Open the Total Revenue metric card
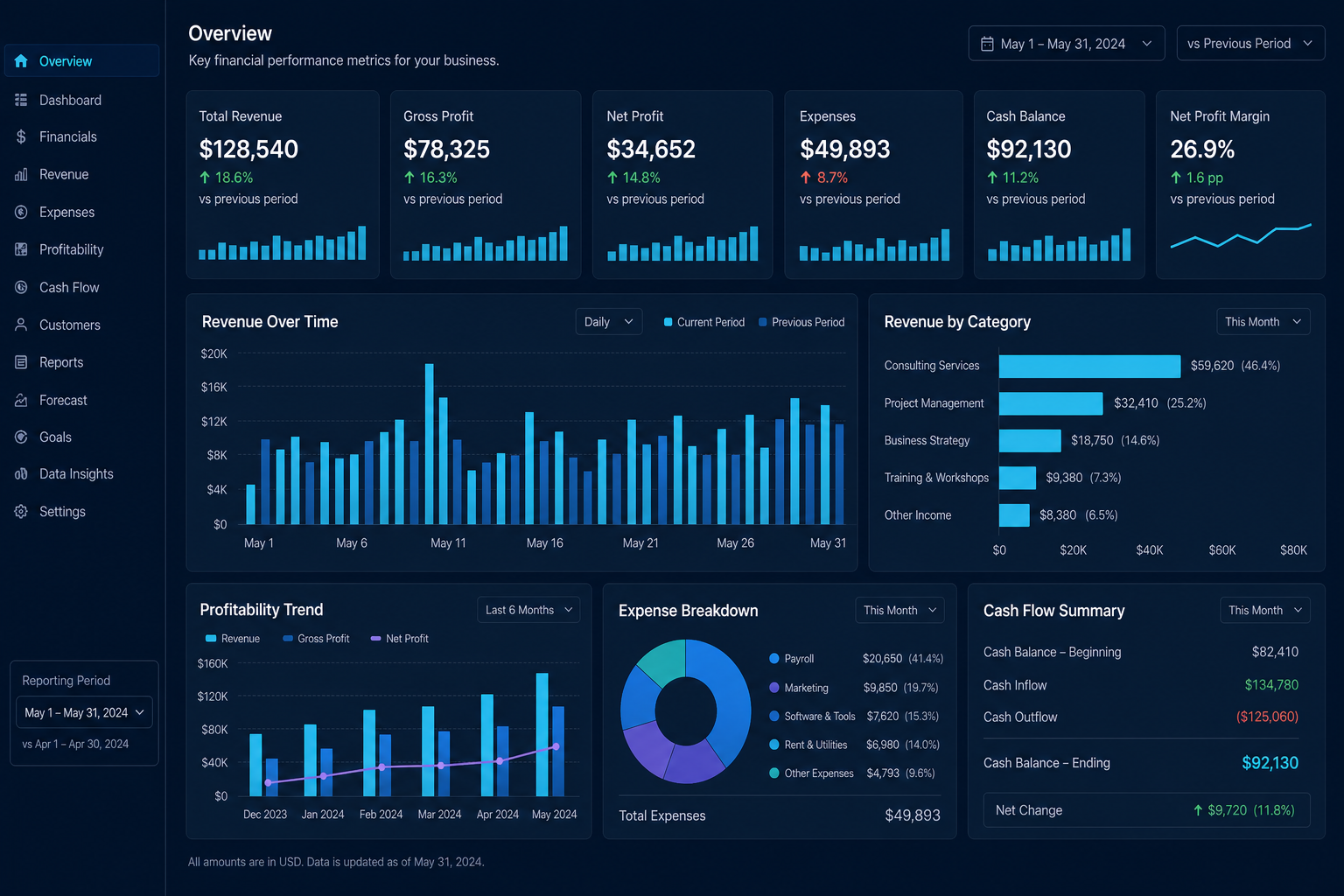This screenshot has height=896, width=1344. (x=283, y=185)
